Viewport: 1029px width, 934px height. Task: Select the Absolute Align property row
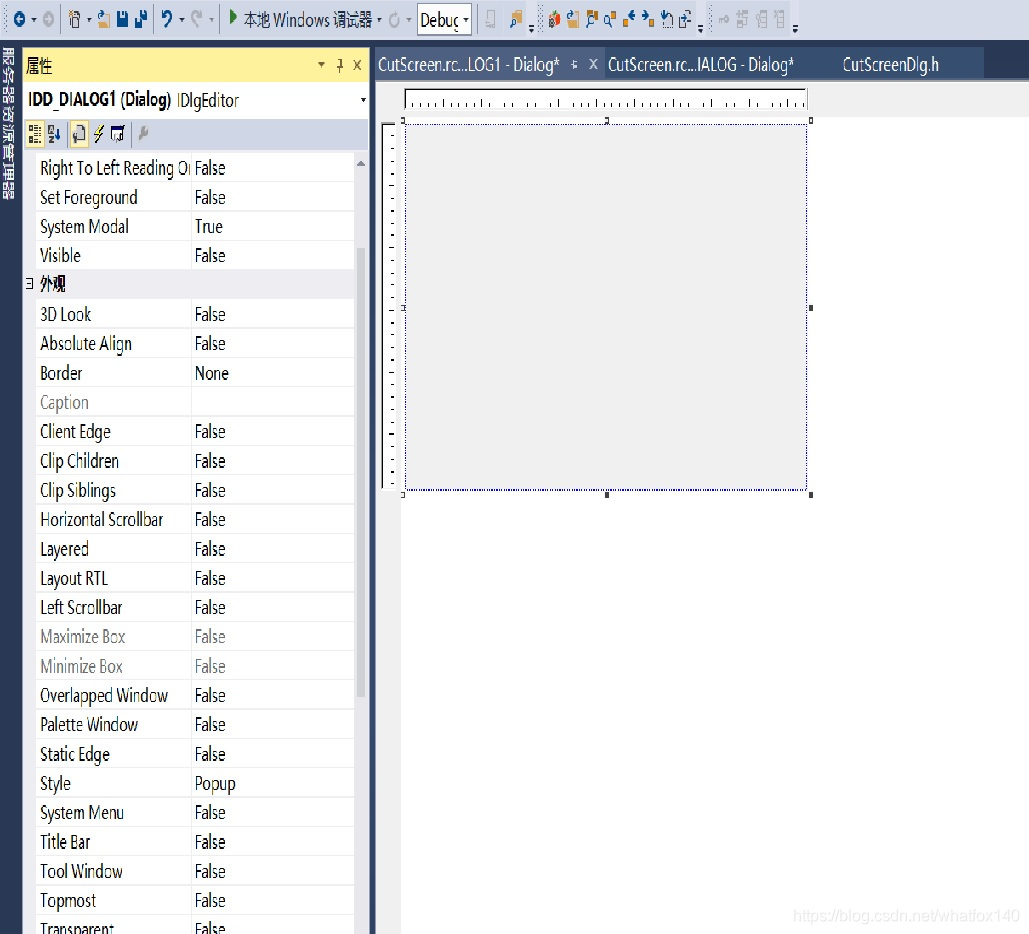(195, 344)
